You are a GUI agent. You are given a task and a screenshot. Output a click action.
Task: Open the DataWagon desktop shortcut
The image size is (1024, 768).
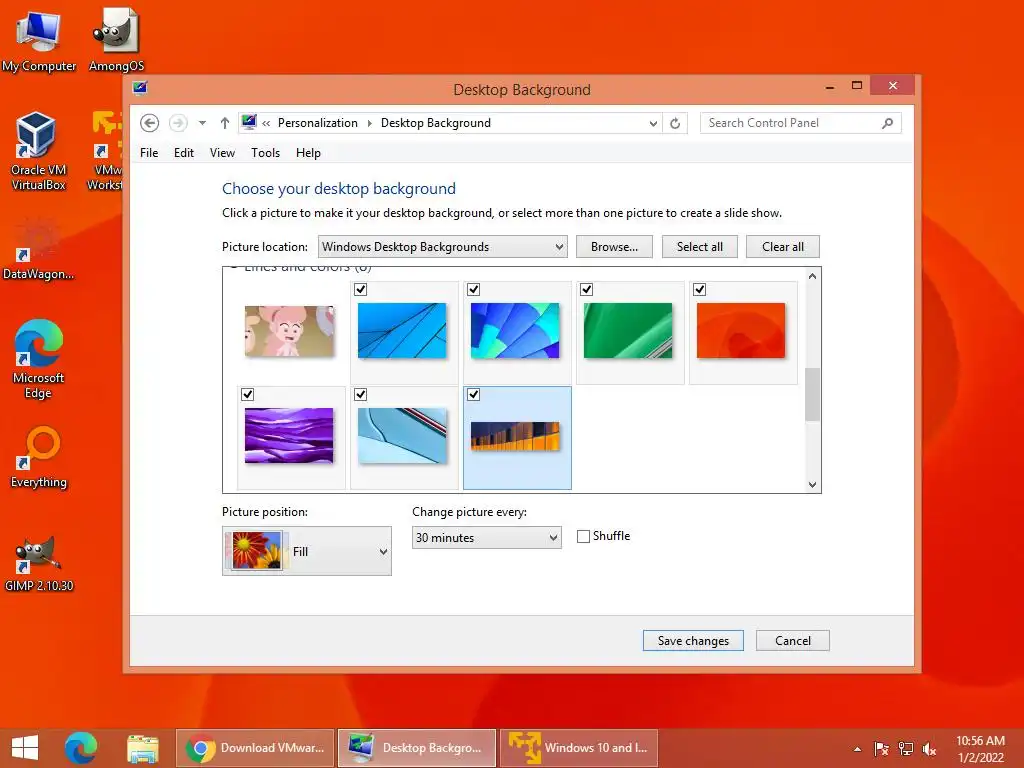tap(38, 249)
